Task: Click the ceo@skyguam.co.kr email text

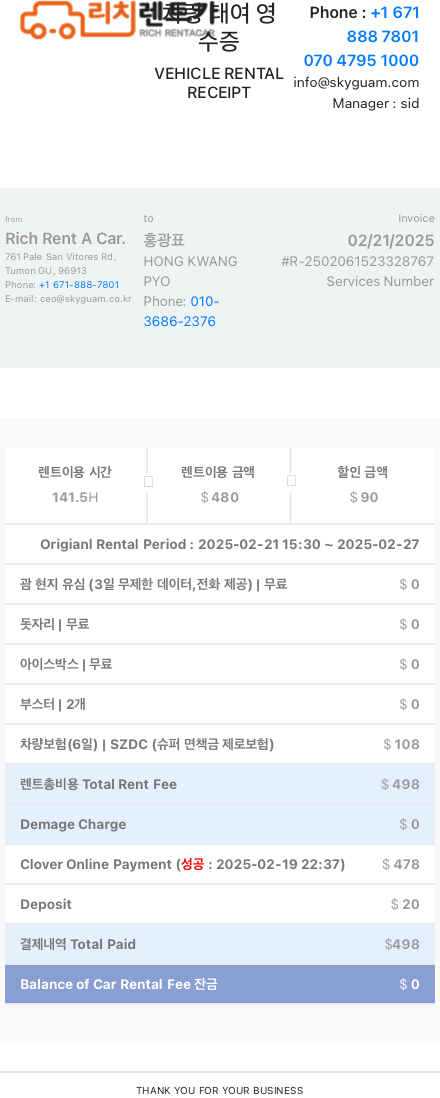Action: tap(85, 299)
